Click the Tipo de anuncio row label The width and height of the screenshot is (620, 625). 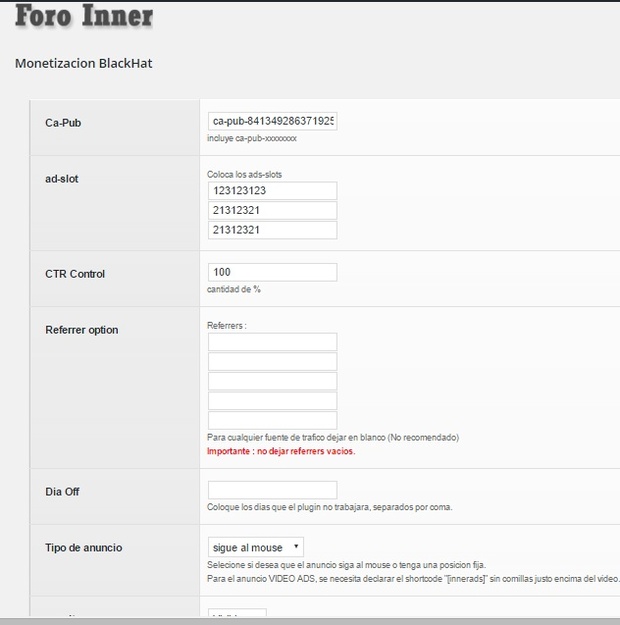[x=84, y=548]
